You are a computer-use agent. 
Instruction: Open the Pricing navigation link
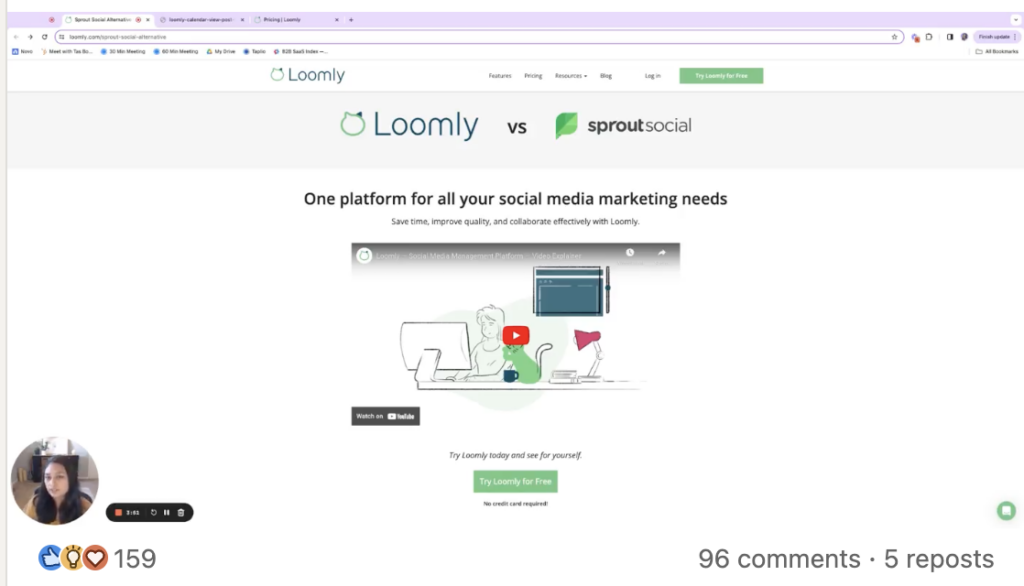[x=533, y=76]
